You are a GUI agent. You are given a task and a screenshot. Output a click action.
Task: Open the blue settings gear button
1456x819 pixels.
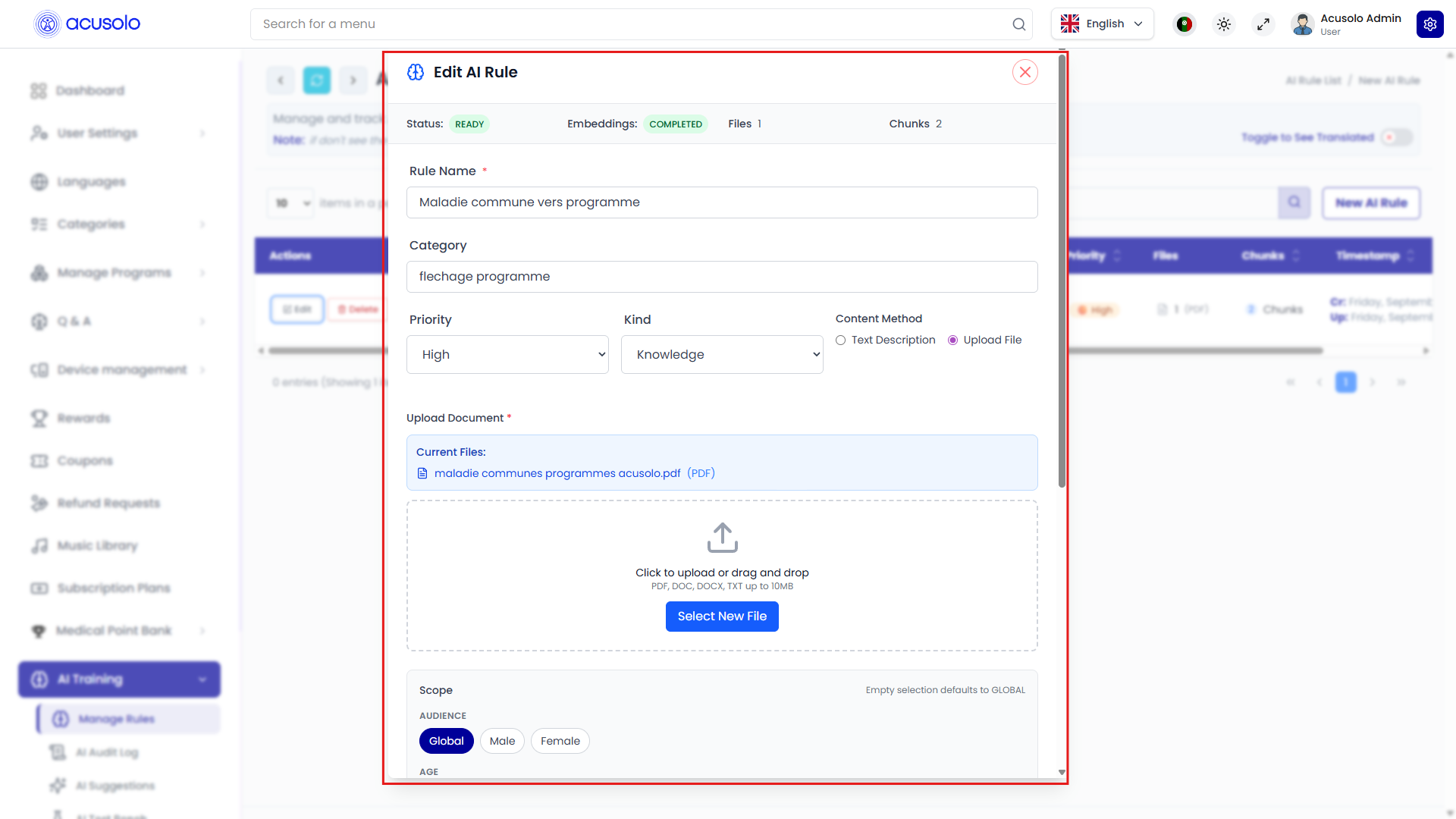point(1429,24)
